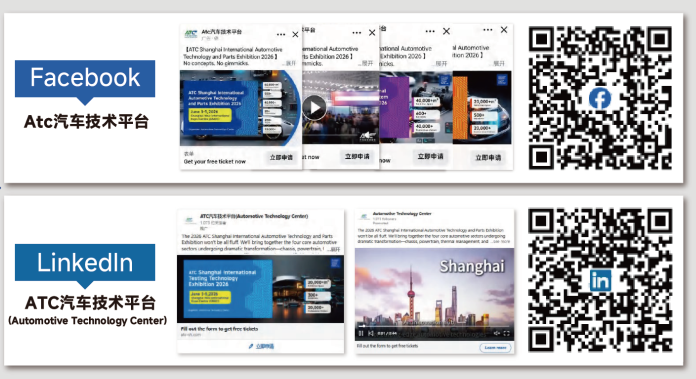Skip forward in the Shanghai video
This screenshot has width=696, height=379.
point(371,333)
